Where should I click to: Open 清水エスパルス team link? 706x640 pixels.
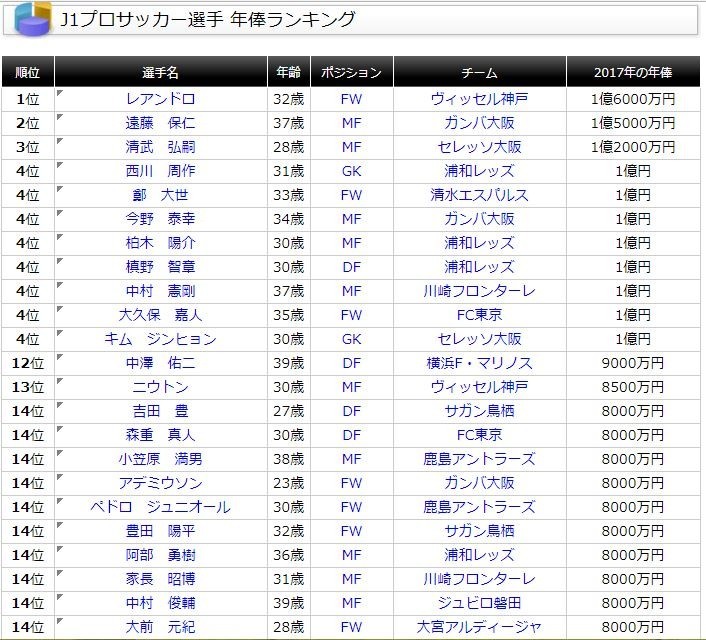480,195
